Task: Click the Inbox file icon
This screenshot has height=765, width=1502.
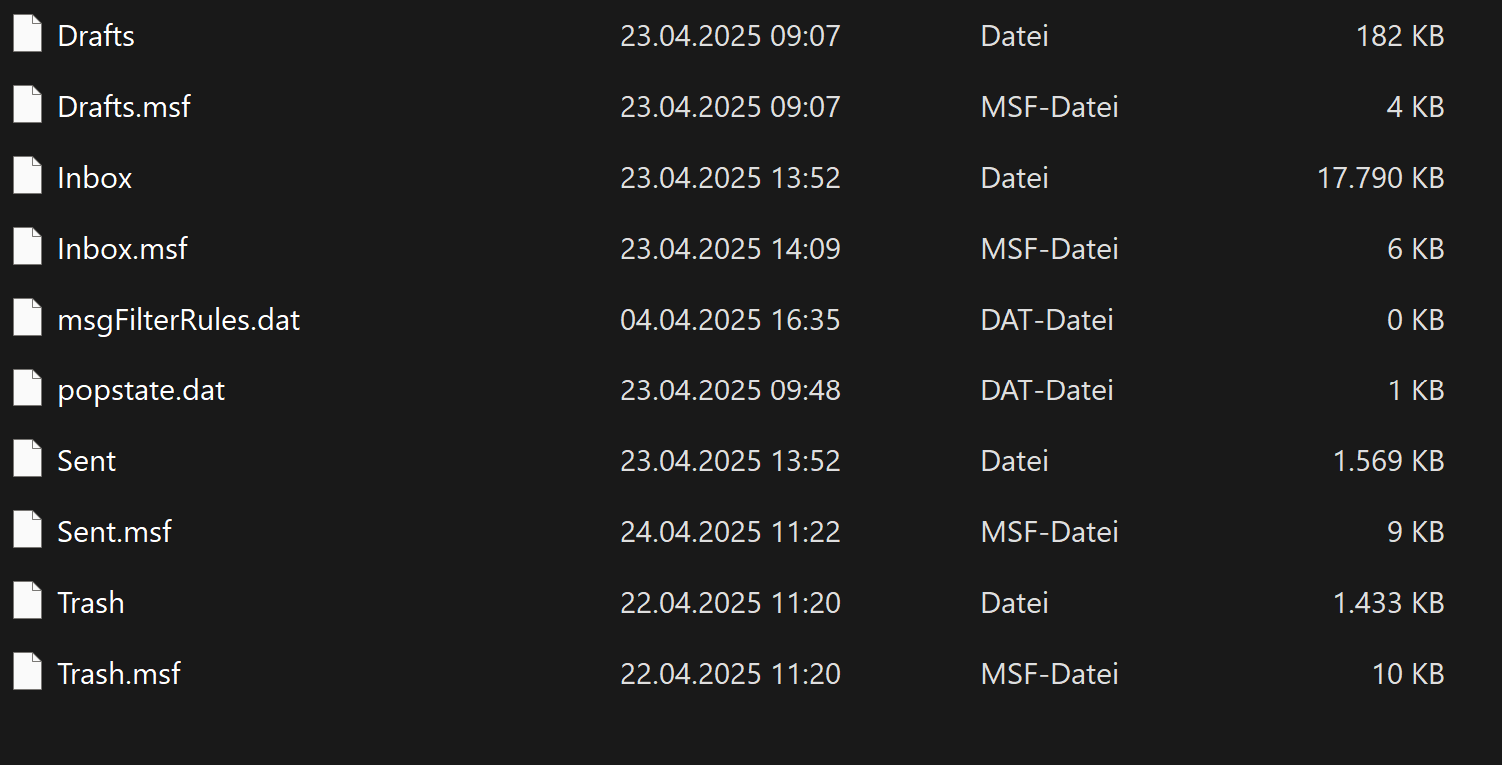Action: coord(27,177)
